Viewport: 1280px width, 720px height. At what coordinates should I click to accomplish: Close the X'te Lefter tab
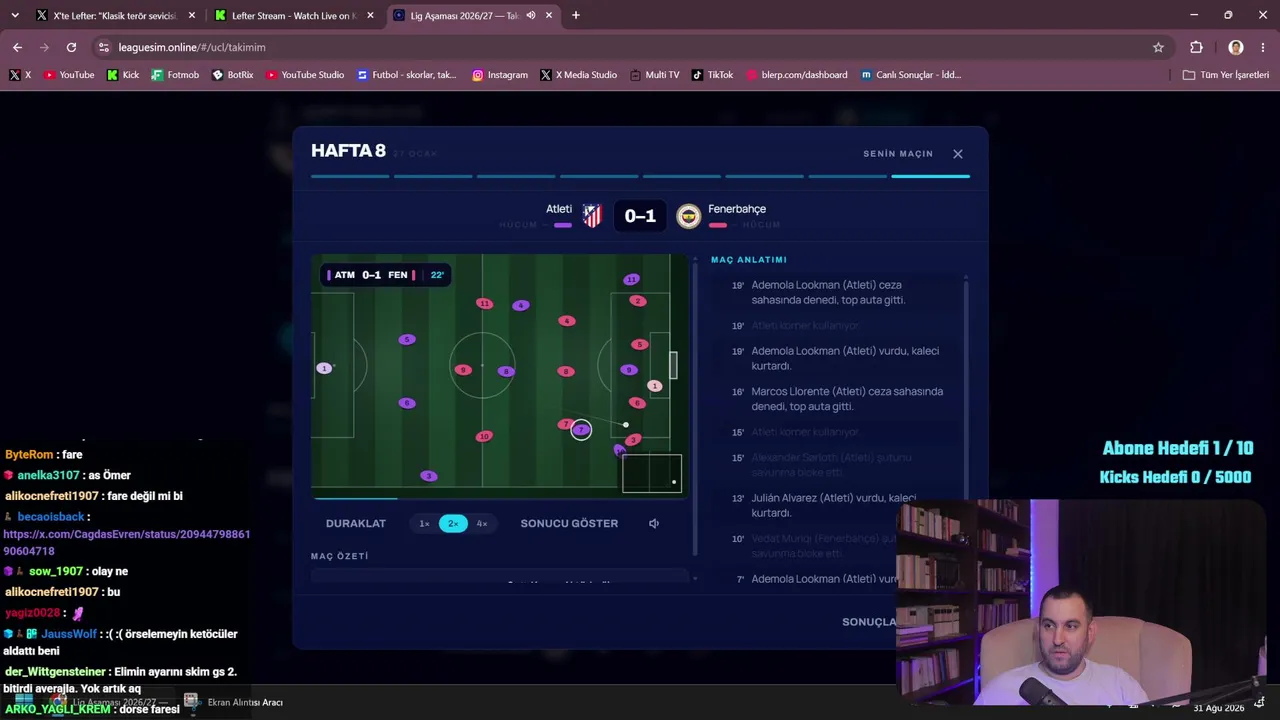click(192, 16)
